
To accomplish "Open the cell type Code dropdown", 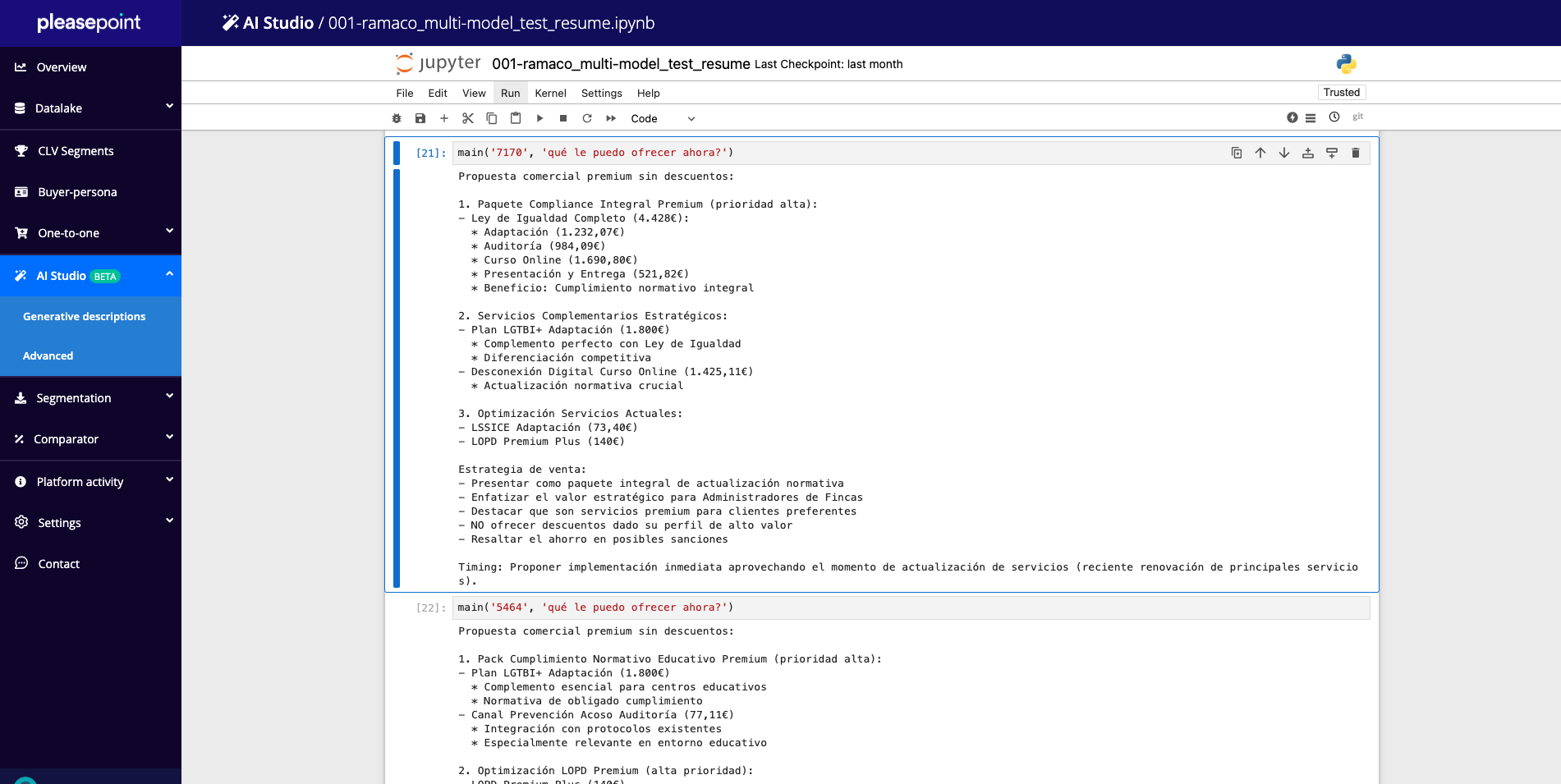I will pyautogui.click(x=663, y=118).
